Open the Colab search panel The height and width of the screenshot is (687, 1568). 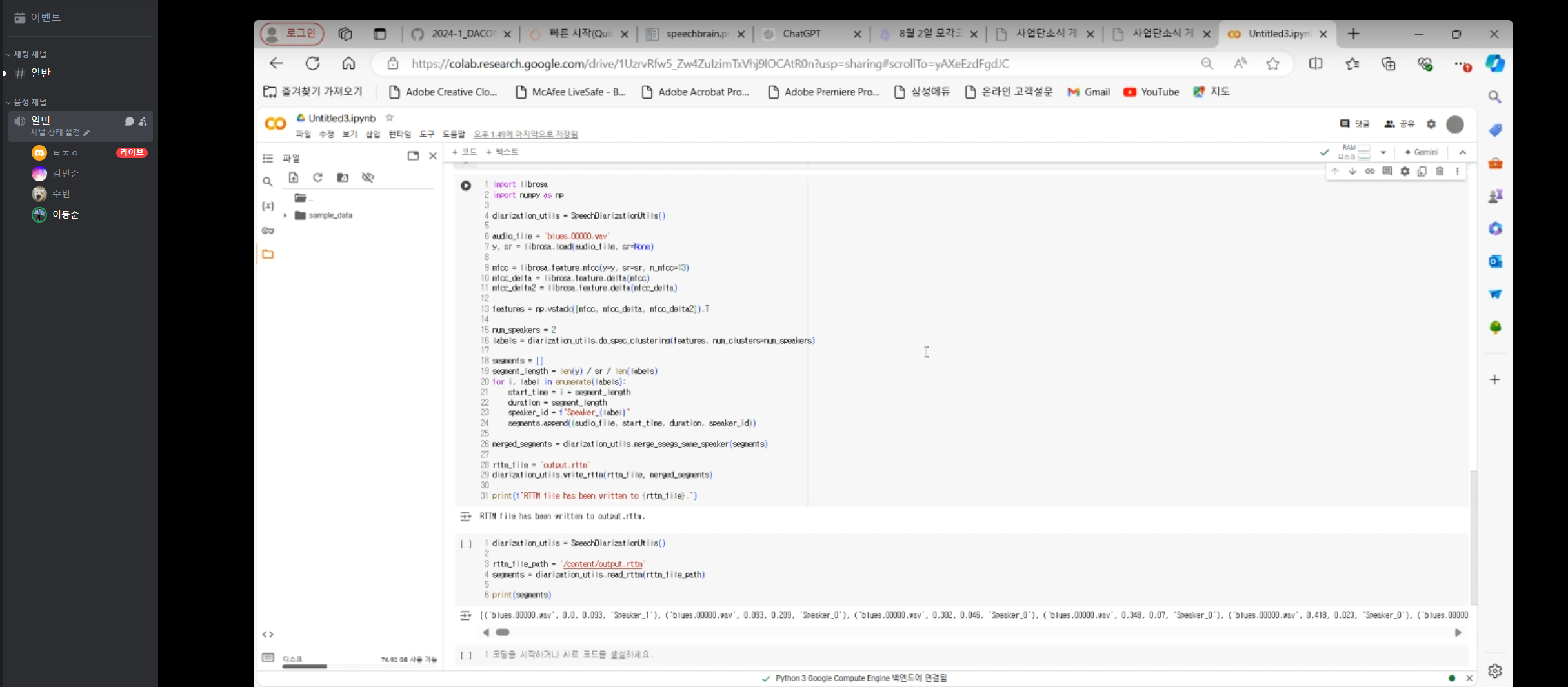[x=268, y=182]
